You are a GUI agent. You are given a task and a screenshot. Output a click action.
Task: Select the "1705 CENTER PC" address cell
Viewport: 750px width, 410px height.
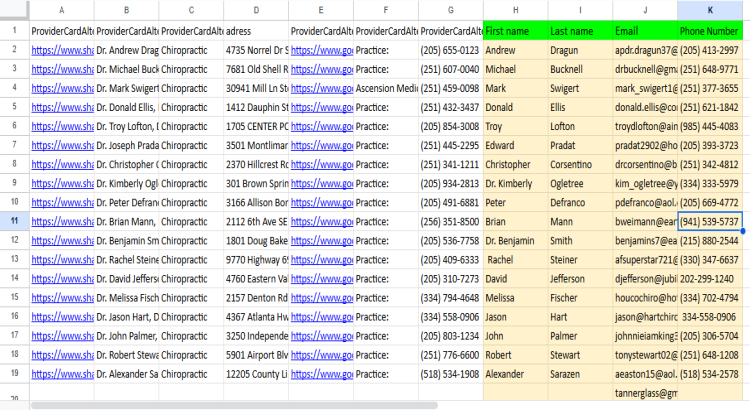pyautogui.click(x=256, y=126)
